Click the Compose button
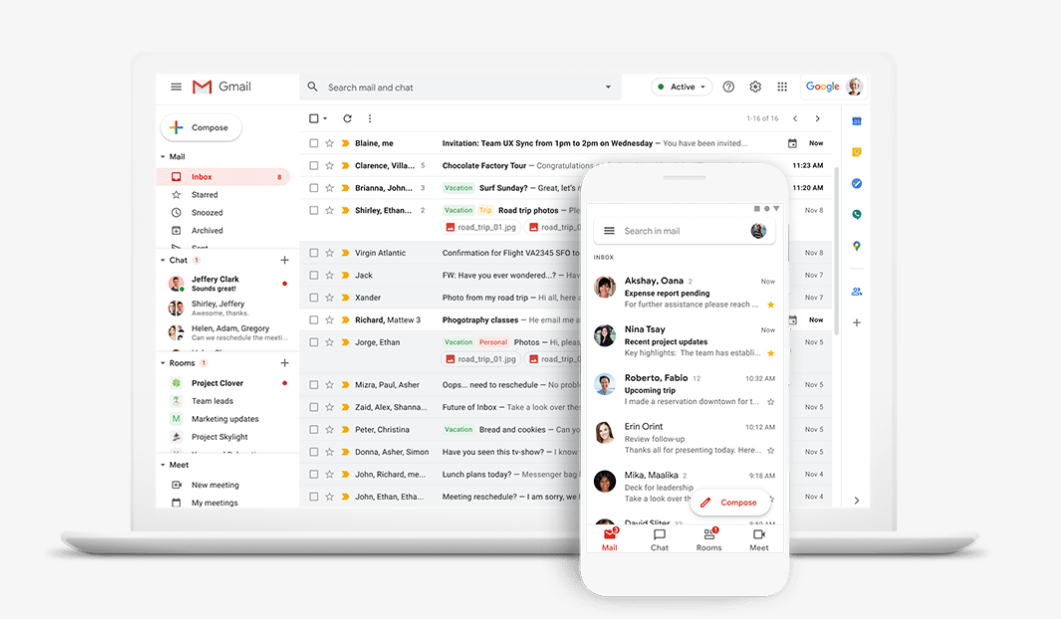The height and width of the screenshot is (619, 1061). click(x=200, y=127)
